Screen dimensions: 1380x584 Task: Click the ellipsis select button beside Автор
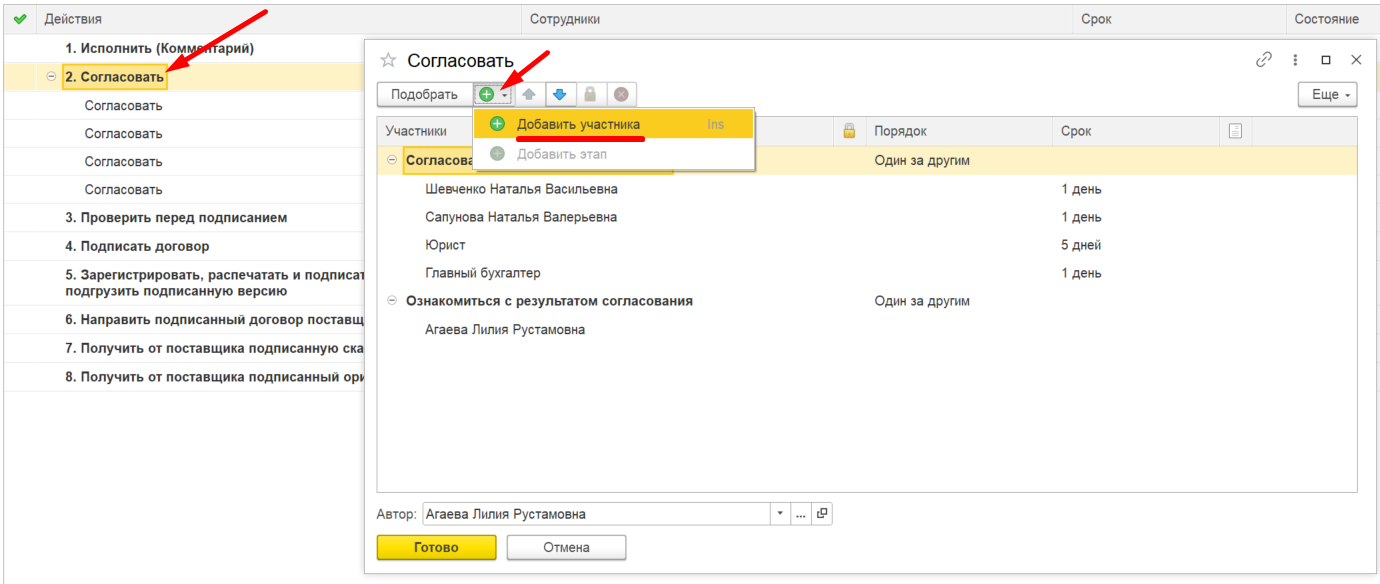pos(801,514)
